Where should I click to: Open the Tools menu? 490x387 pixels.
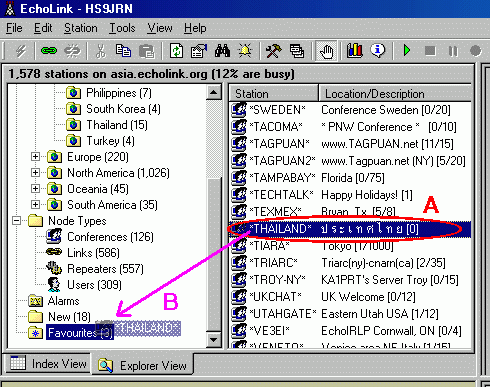pyautogui.click(x=122, y=28)
